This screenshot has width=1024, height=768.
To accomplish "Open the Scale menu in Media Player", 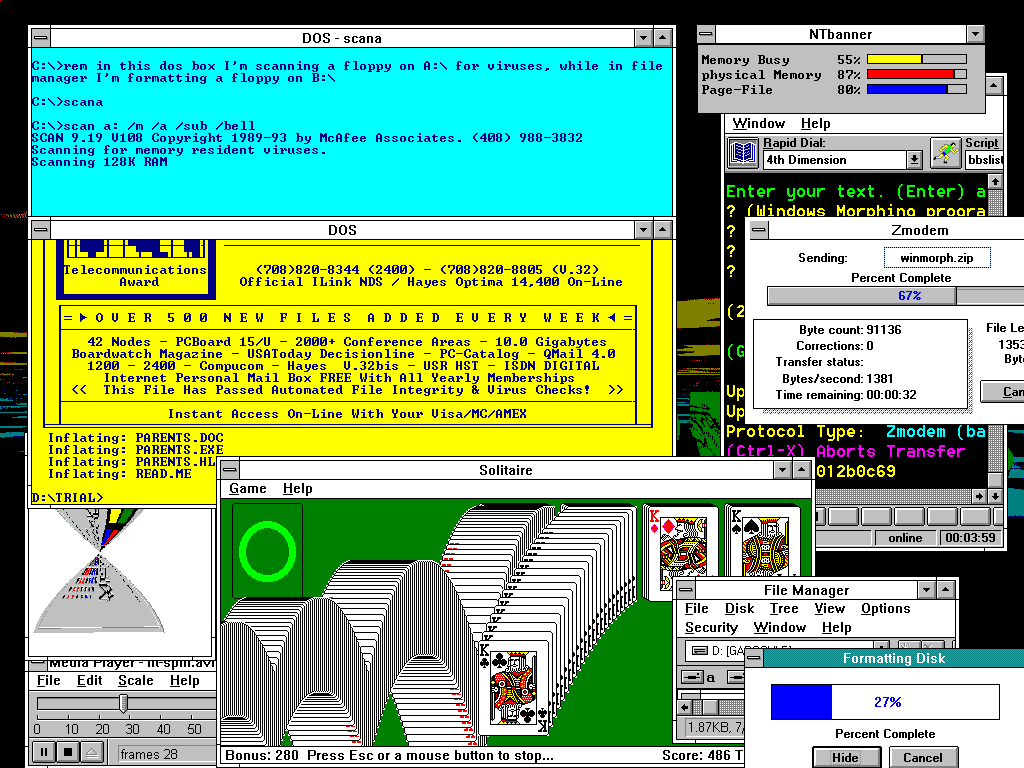I will coord(136,681).
